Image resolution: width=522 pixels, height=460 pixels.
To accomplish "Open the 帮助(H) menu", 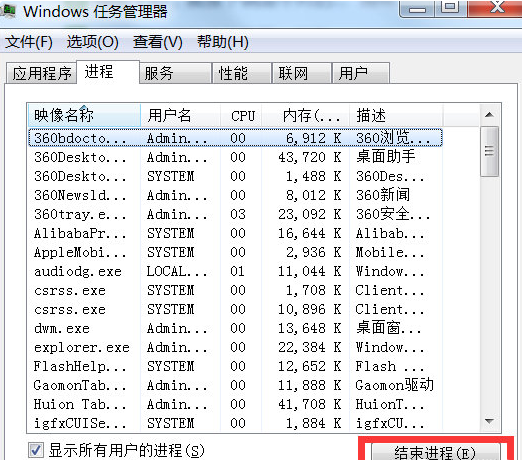I will click(x=223, y=42).
